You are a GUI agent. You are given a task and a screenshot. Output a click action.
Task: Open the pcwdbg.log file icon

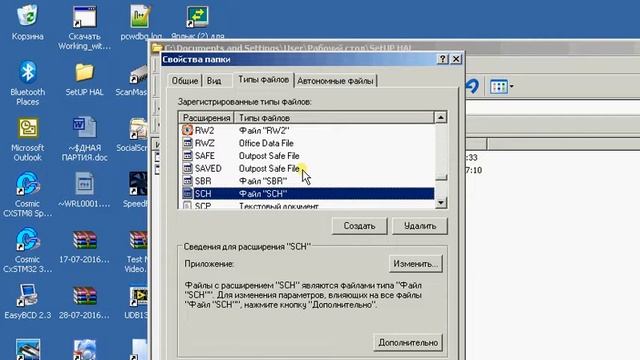141,16
